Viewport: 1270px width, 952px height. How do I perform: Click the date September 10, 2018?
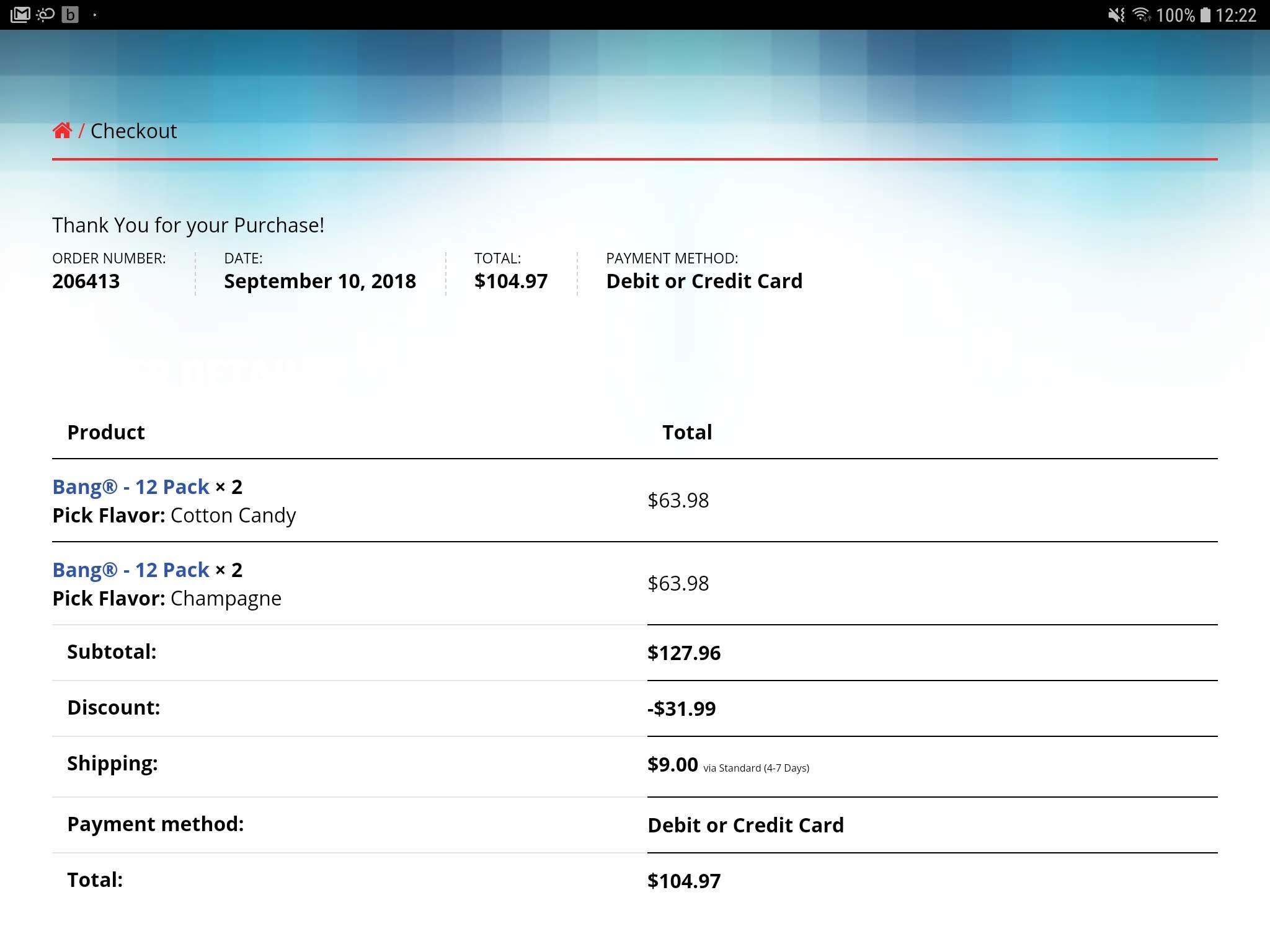click(319, 281)
